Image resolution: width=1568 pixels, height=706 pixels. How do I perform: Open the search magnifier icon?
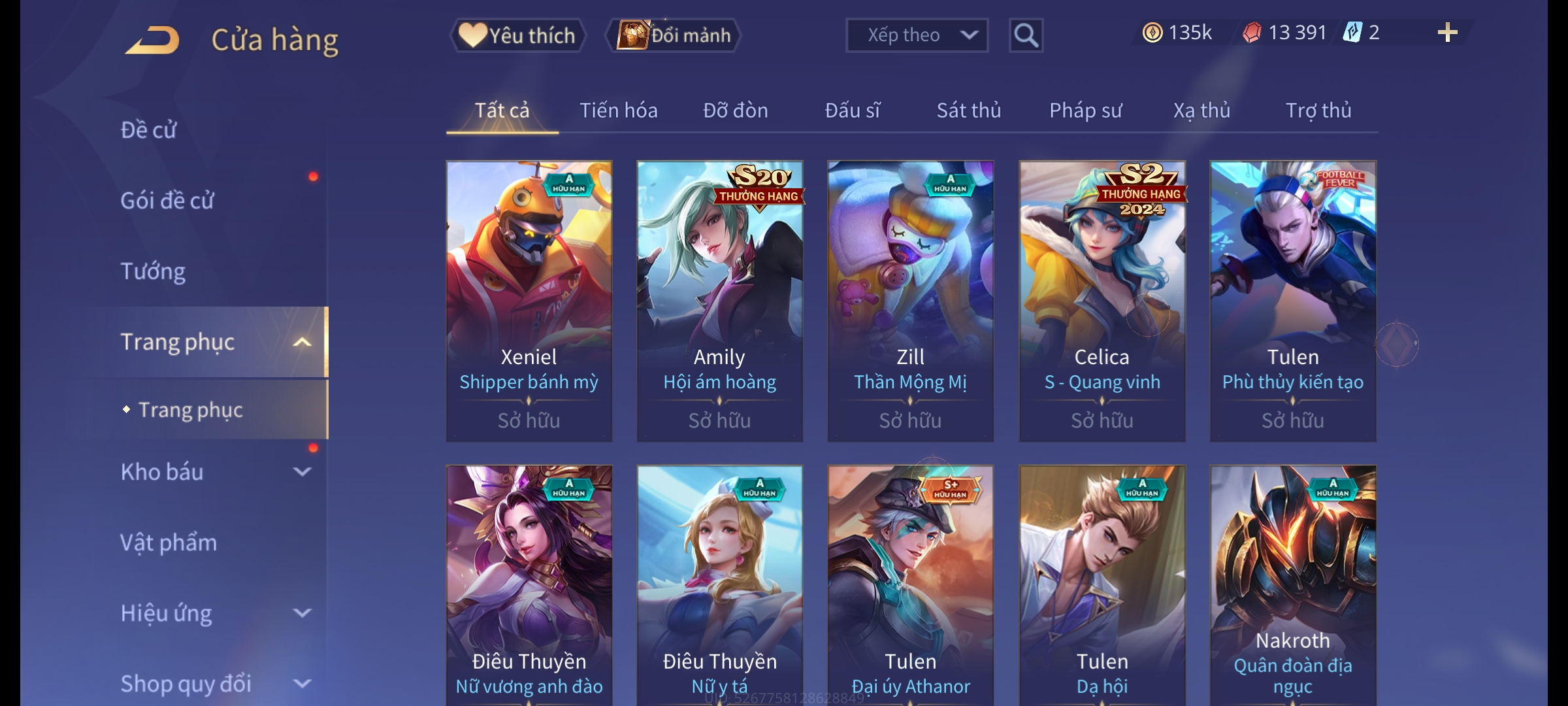pyautogui.click(x=1026, y=35)
